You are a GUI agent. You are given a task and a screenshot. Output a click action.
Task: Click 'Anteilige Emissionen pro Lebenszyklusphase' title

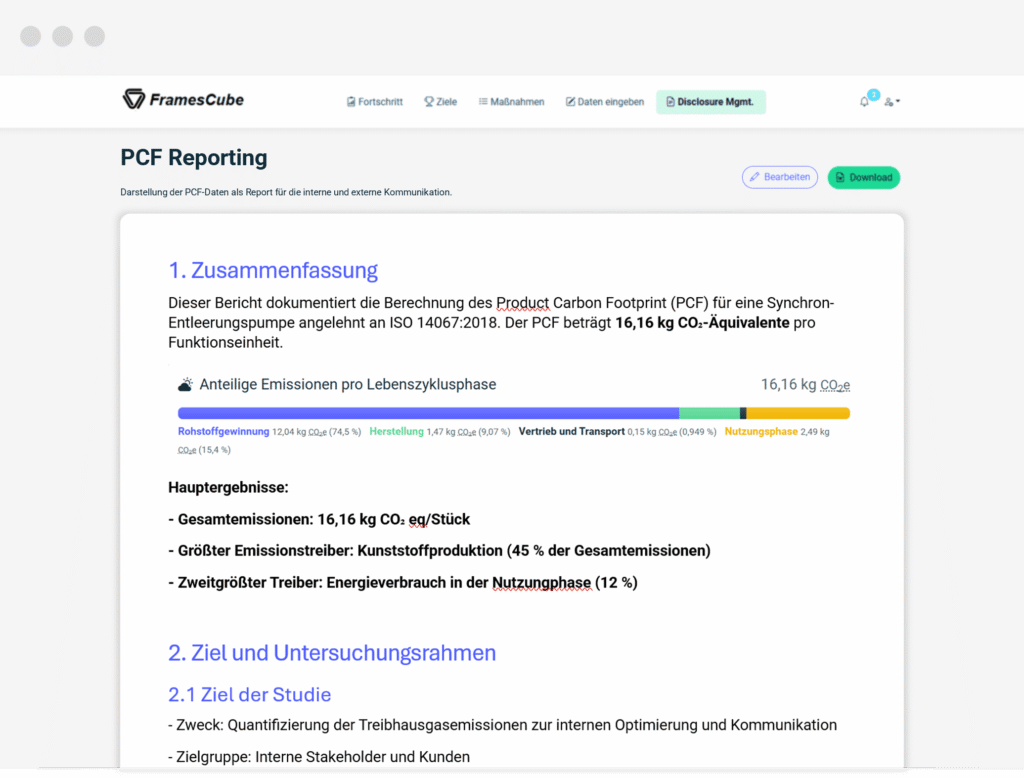(347, 384)
